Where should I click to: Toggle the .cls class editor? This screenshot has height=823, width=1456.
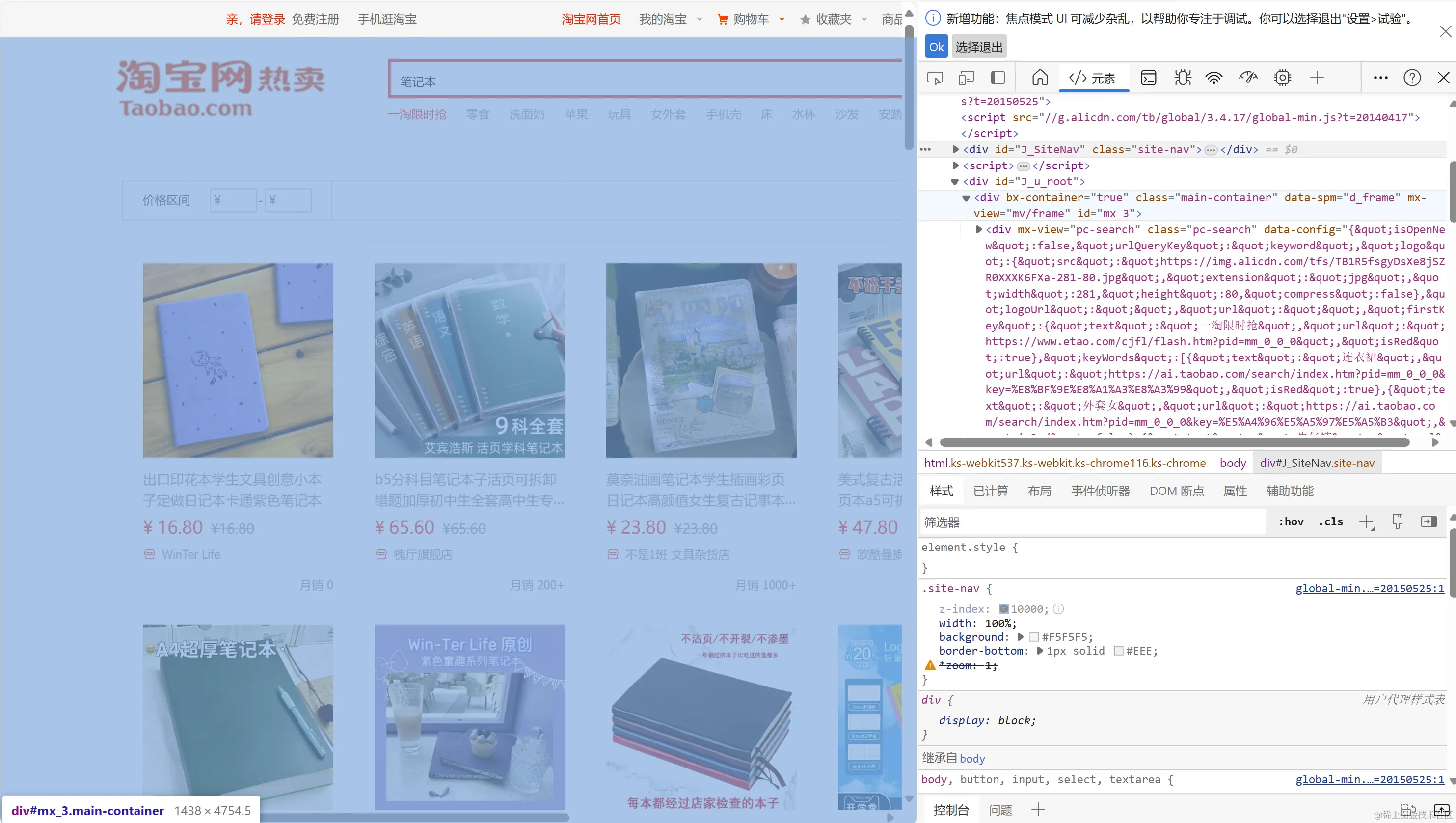1330,521
